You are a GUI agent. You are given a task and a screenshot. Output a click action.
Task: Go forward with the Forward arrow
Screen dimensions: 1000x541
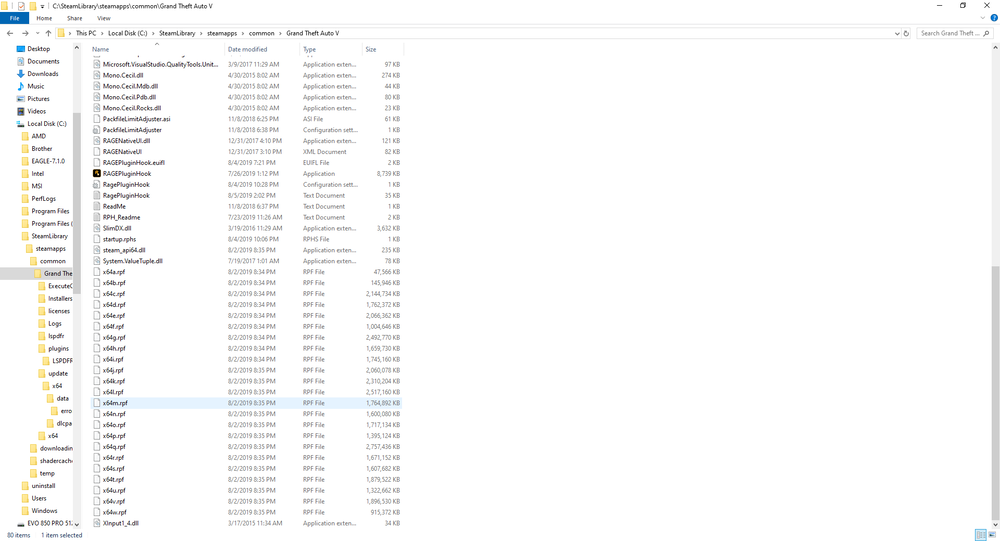[x=25, y=33]
